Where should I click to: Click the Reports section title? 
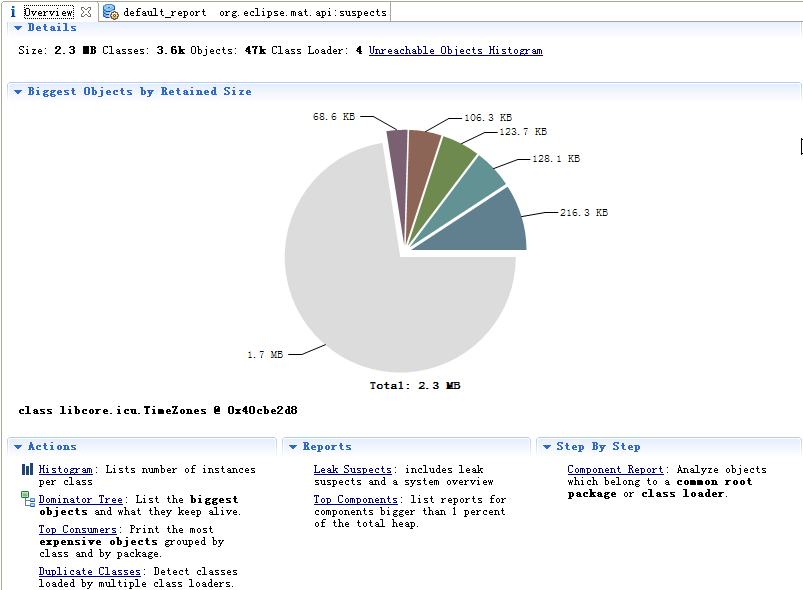327,447
